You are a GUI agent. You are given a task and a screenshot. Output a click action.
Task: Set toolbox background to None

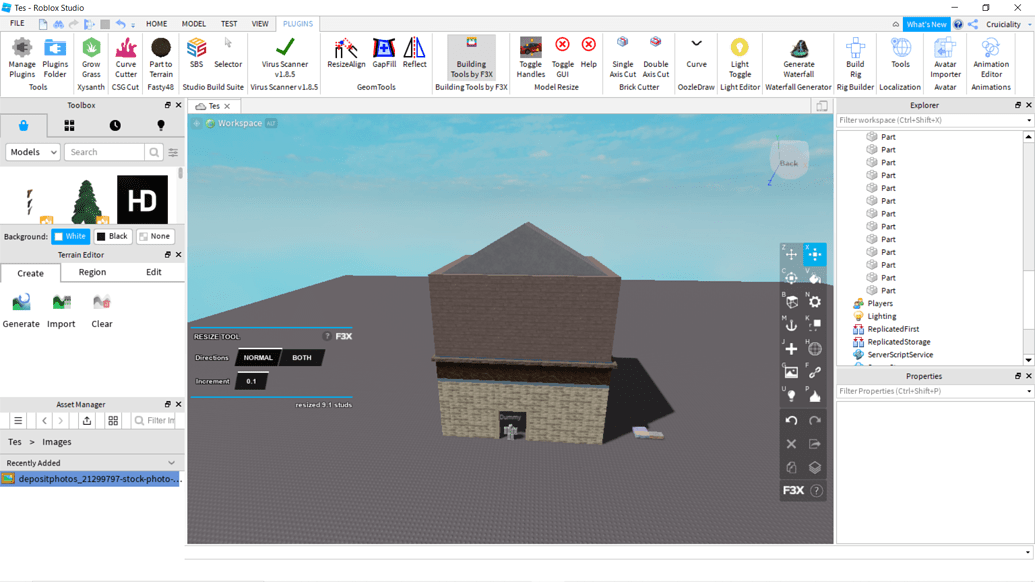coord(155,236)
